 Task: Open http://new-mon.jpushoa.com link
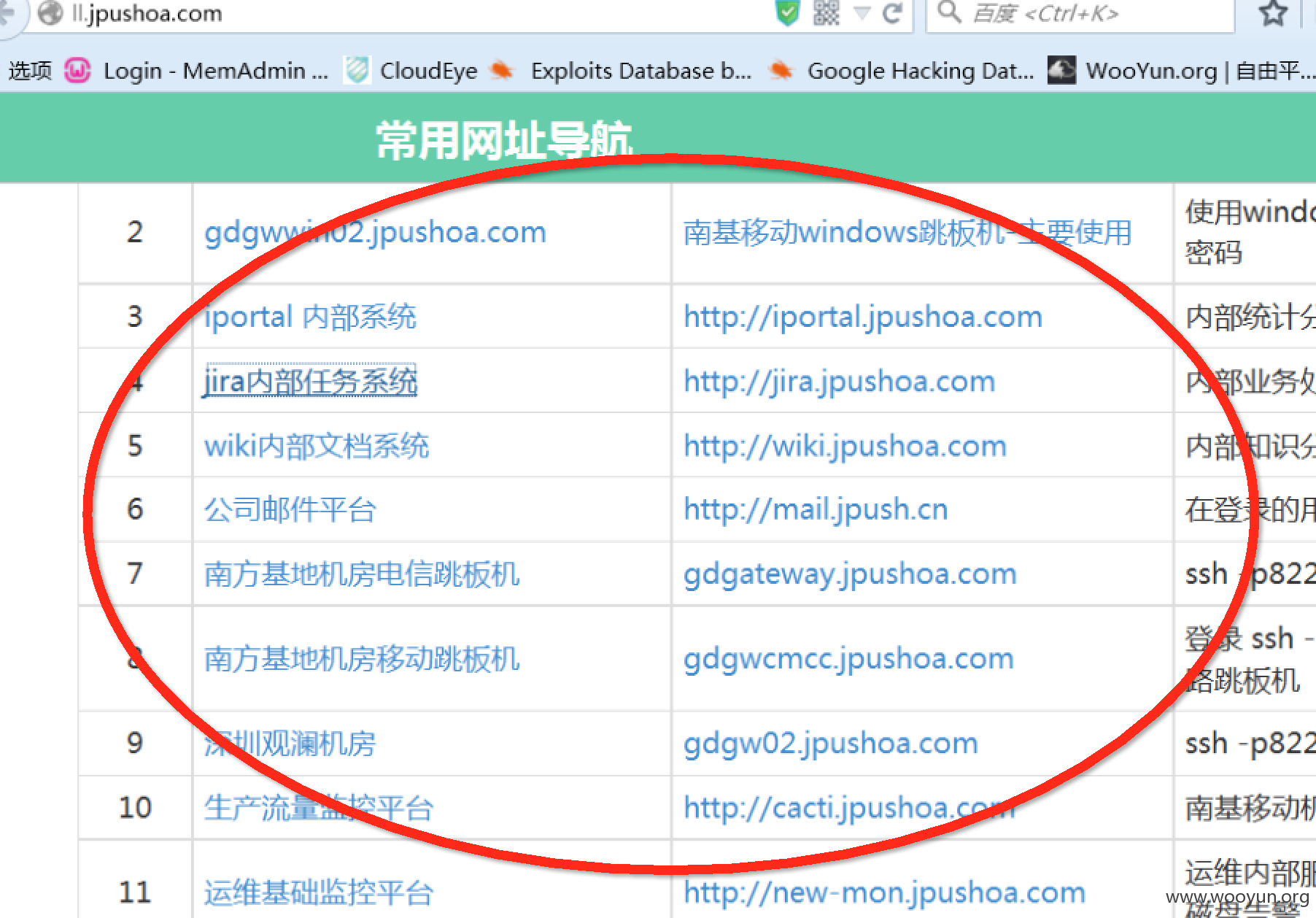pyautogui.click(x=885, y=892)
